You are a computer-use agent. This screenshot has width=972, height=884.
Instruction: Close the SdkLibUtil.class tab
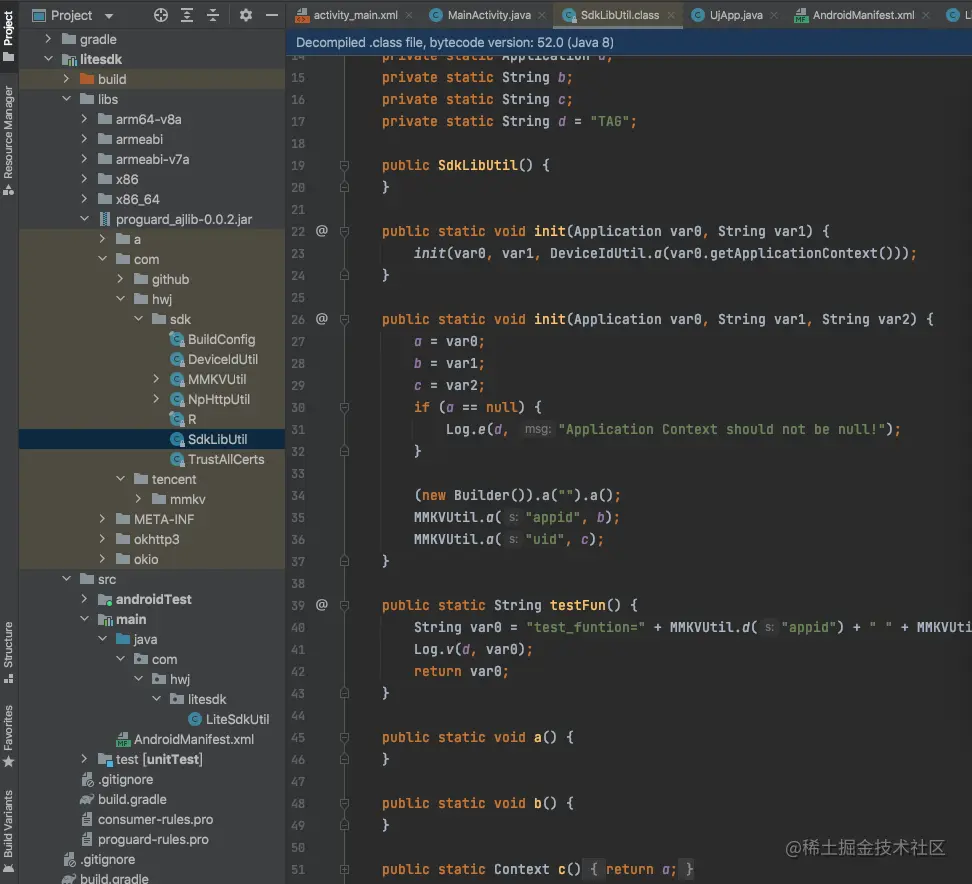(671, 15)
